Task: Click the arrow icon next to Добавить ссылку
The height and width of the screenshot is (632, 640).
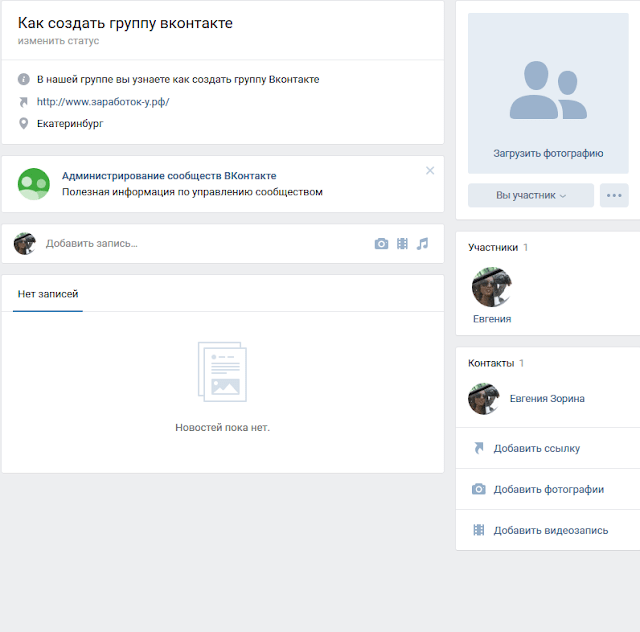Action: 479,448
